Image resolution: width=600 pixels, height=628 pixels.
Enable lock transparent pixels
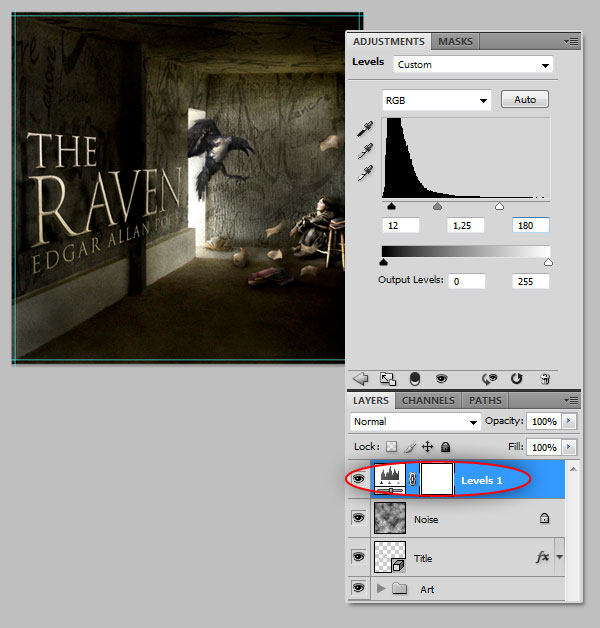coord(391,447)
